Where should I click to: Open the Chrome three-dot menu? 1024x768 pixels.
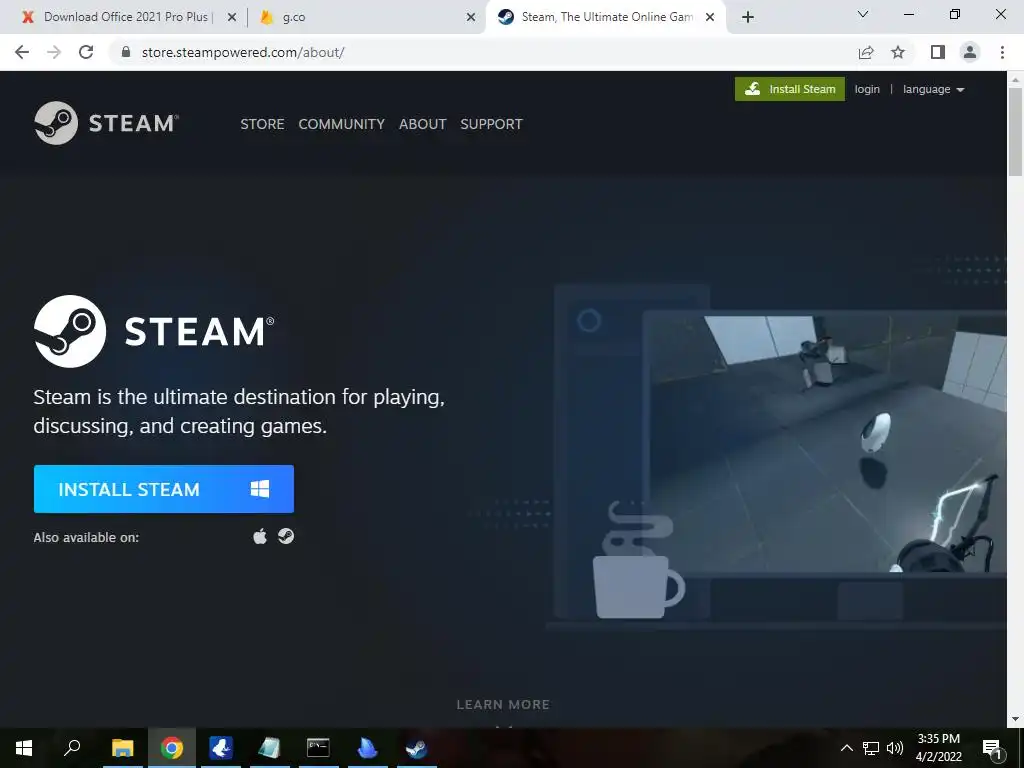(x=1002, y=52)
